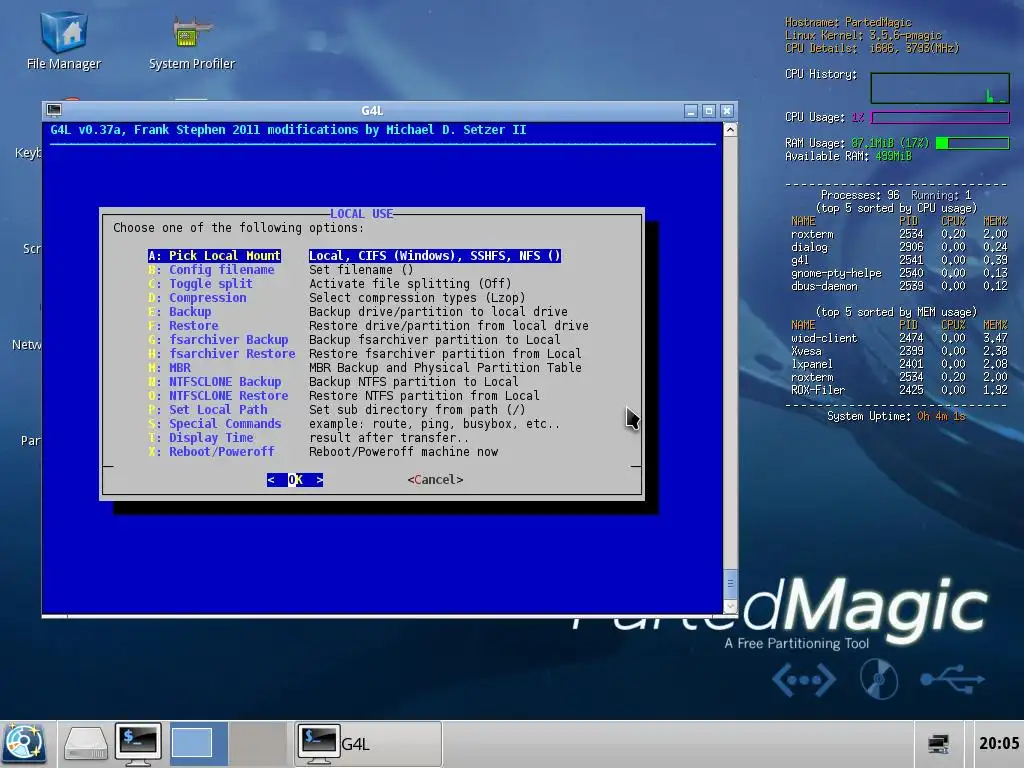Click the System Uptime readout
The width and height of the screenshot is (1024, 768).
(896, 416)
